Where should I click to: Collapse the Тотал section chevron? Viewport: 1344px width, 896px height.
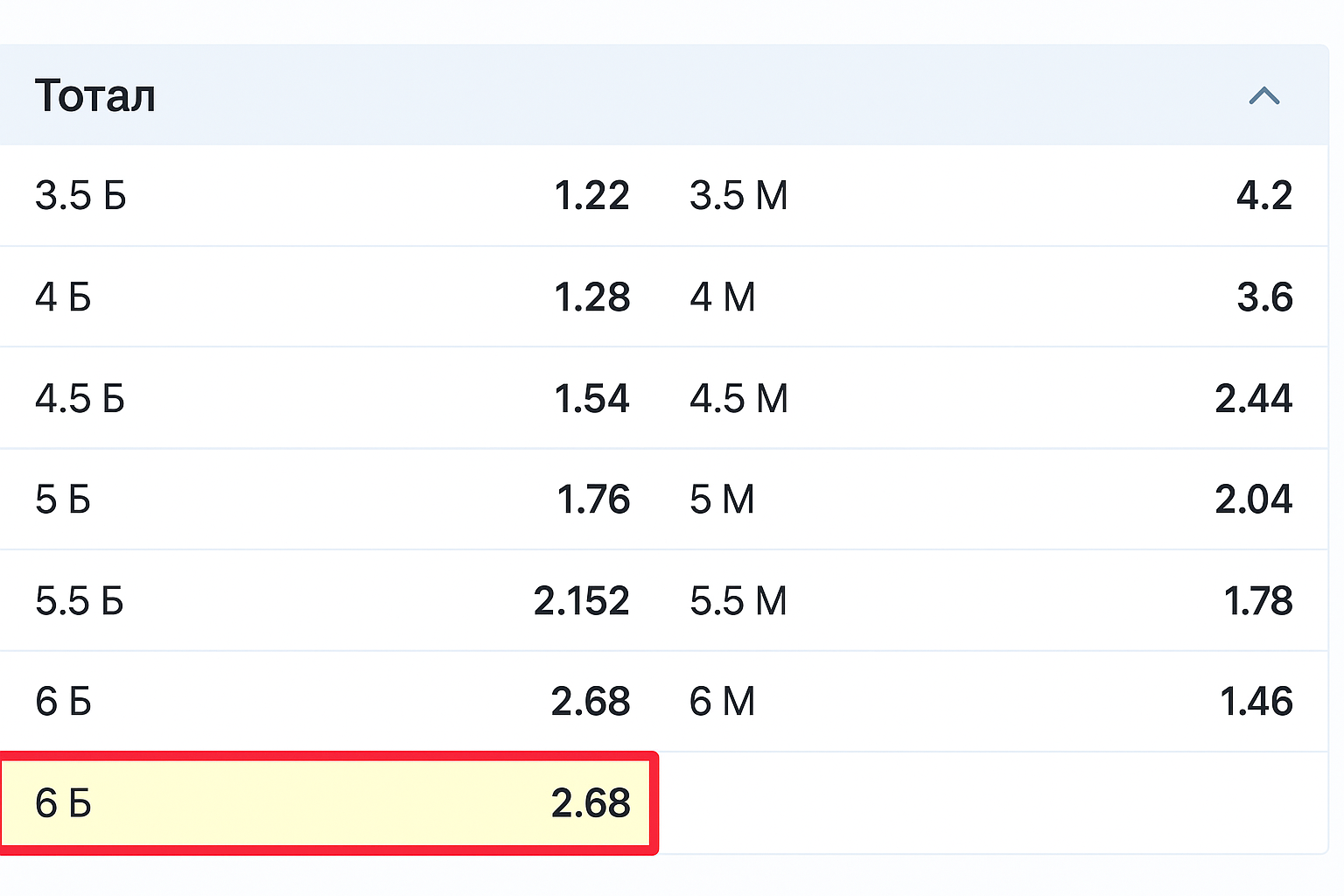coord(1263,95)
